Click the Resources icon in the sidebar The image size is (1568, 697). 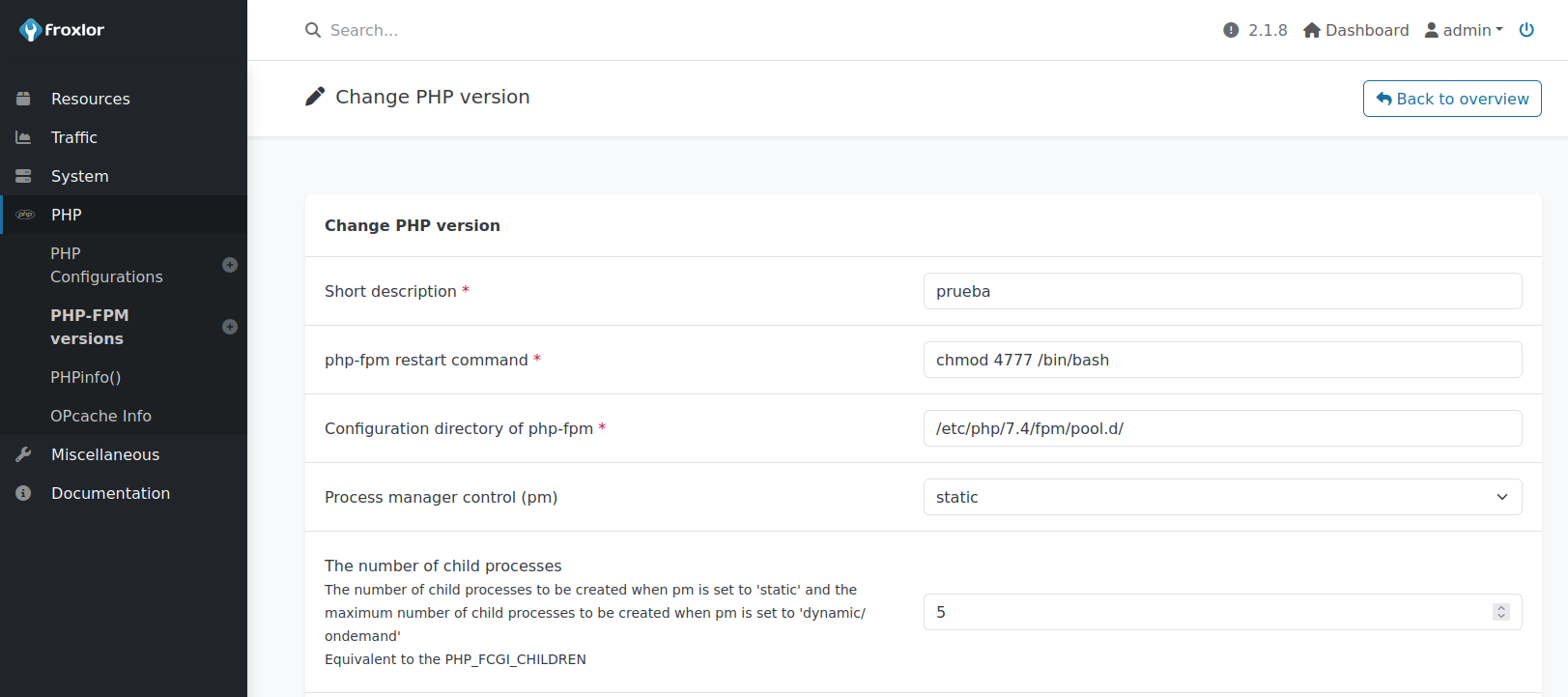point(23,98)
